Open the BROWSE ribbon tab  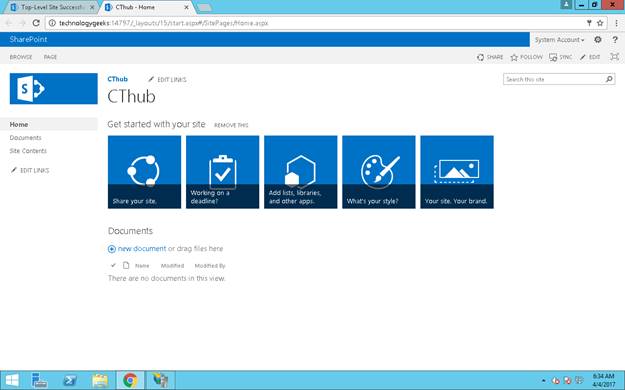click(x=21, y=57)
